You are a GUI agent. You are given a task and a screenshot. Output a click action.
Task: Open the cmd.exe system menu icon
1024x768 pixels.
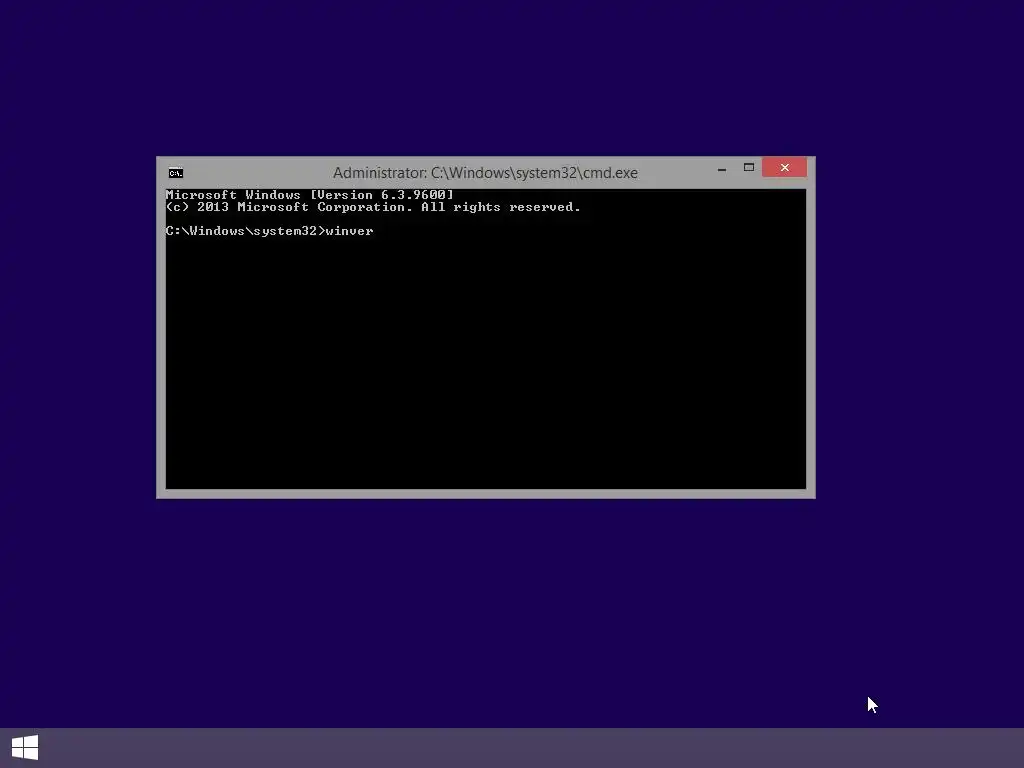coord(176,172)
